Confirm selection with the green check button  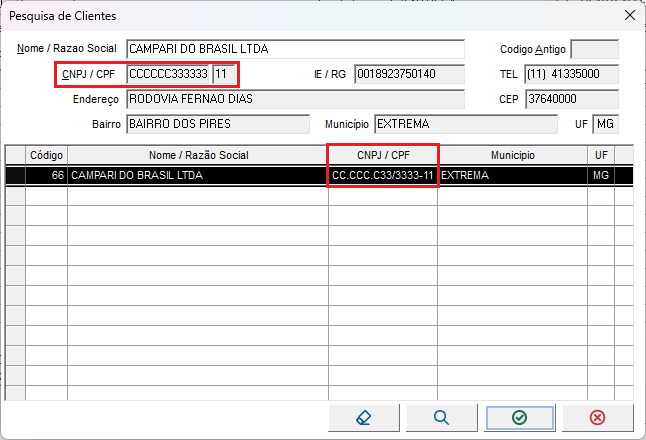click(520, 418)
